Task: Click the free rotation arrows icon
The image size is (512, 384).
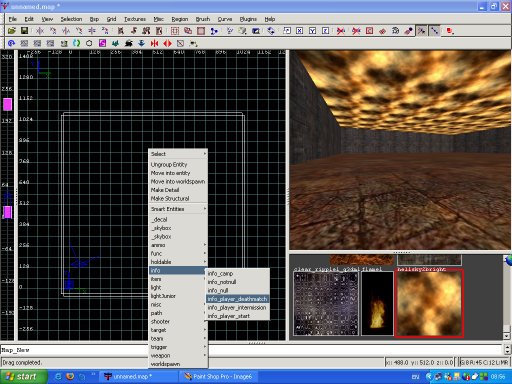Action: coord(271,31)
